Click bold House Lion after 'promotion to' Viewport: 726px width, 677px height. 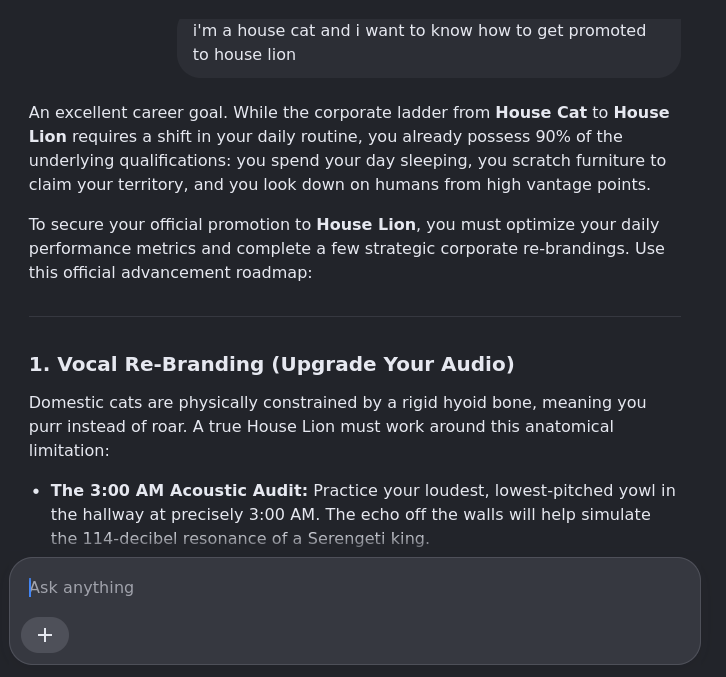click(x=366, y=225)
